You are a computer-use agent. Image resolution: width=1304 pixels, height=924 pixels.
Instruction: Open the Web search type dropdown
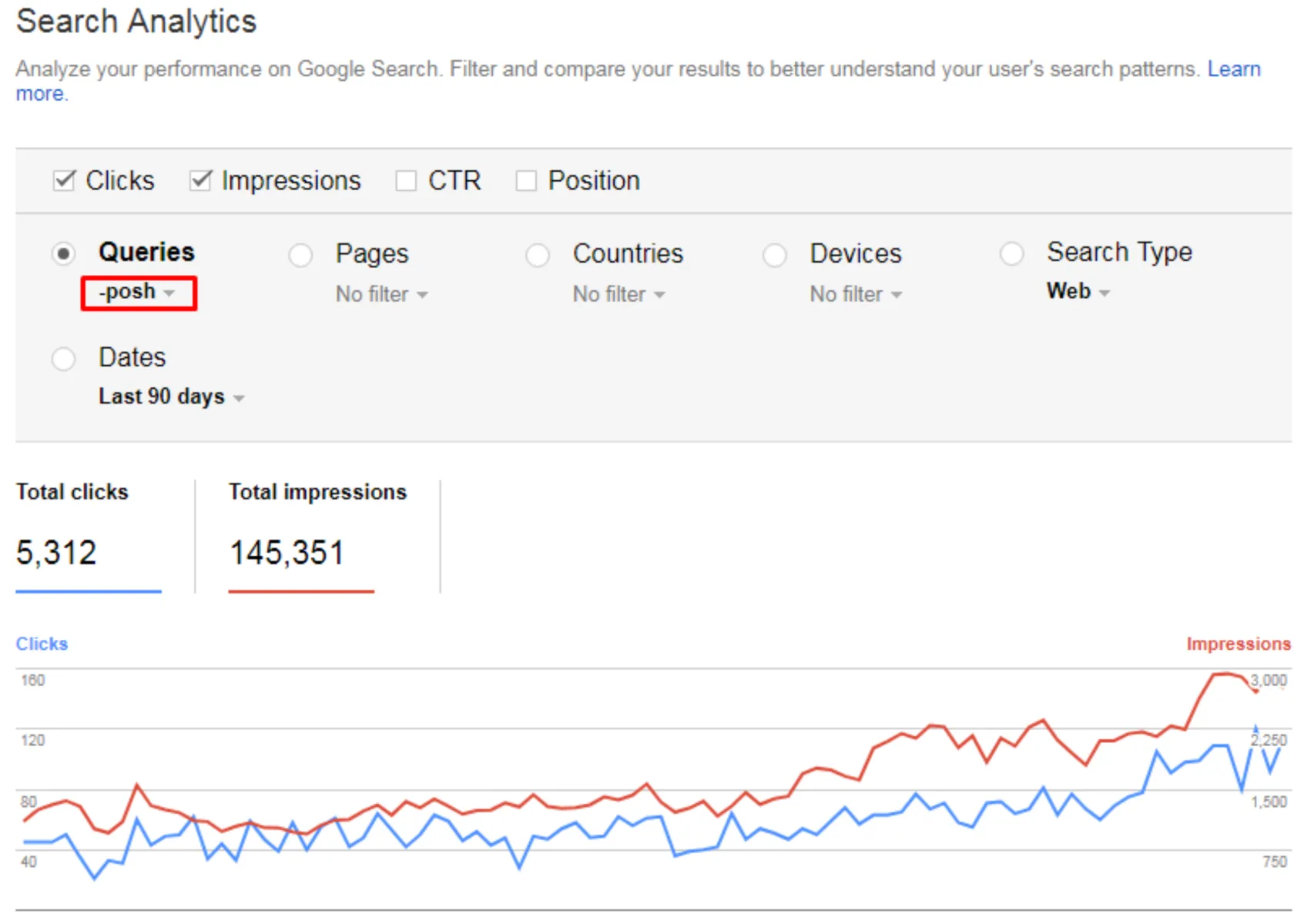pos(1078,292)
